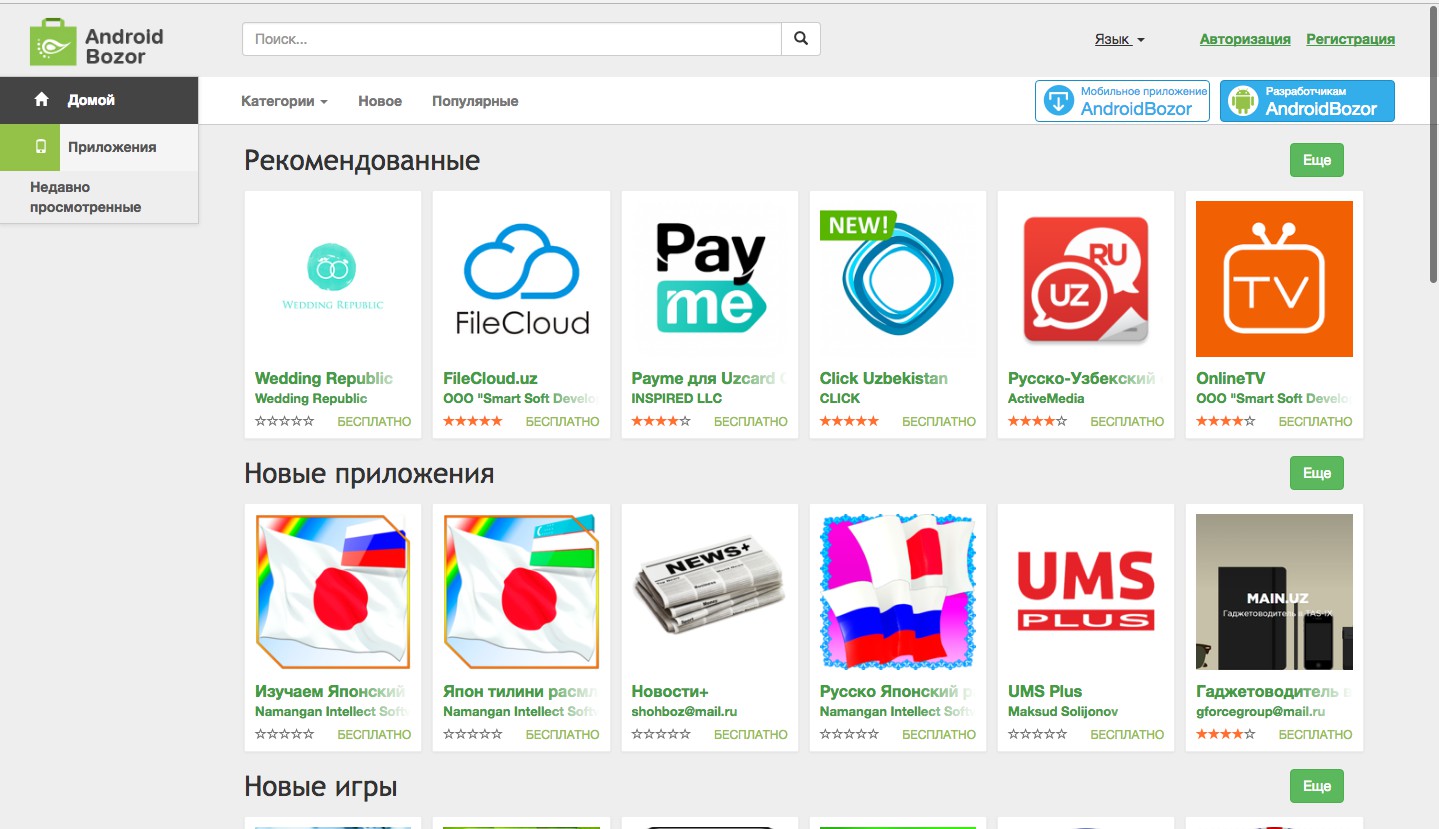Click the search magnifier button
This screenshot has height=829, width=1439.
(x=801, y=39)
